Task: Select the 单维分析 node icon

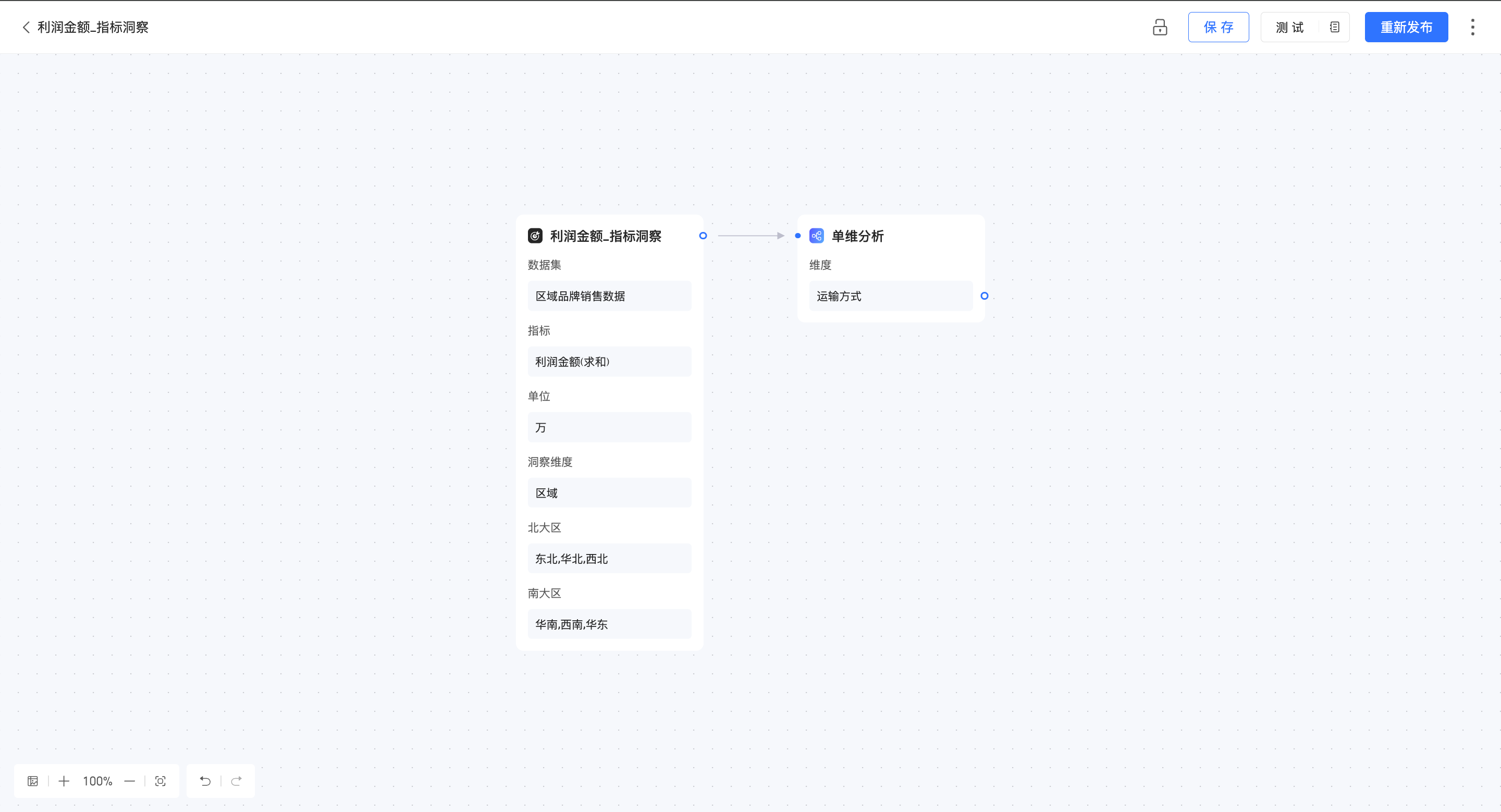Action: (816, 236)
